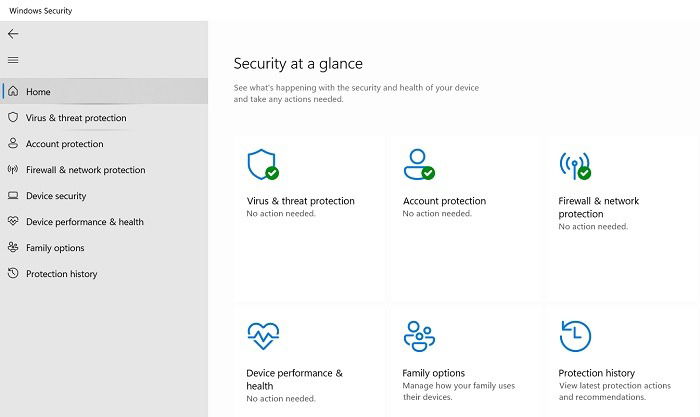This screenshot has width=700, height=417.
Task: Click the Device security laptop sidebar icon
Action: 13,195
